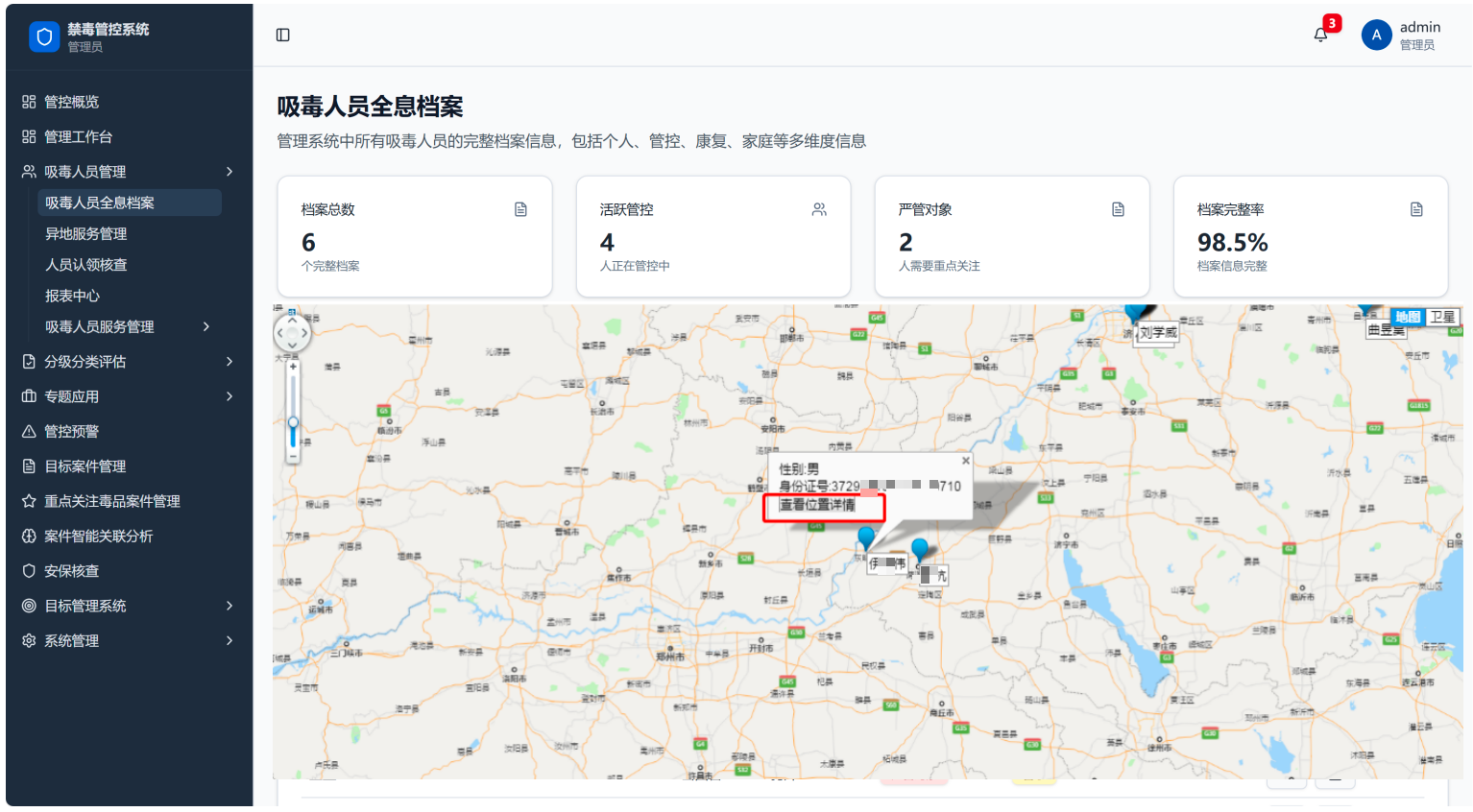Close the map info popup

coord(966,461)
